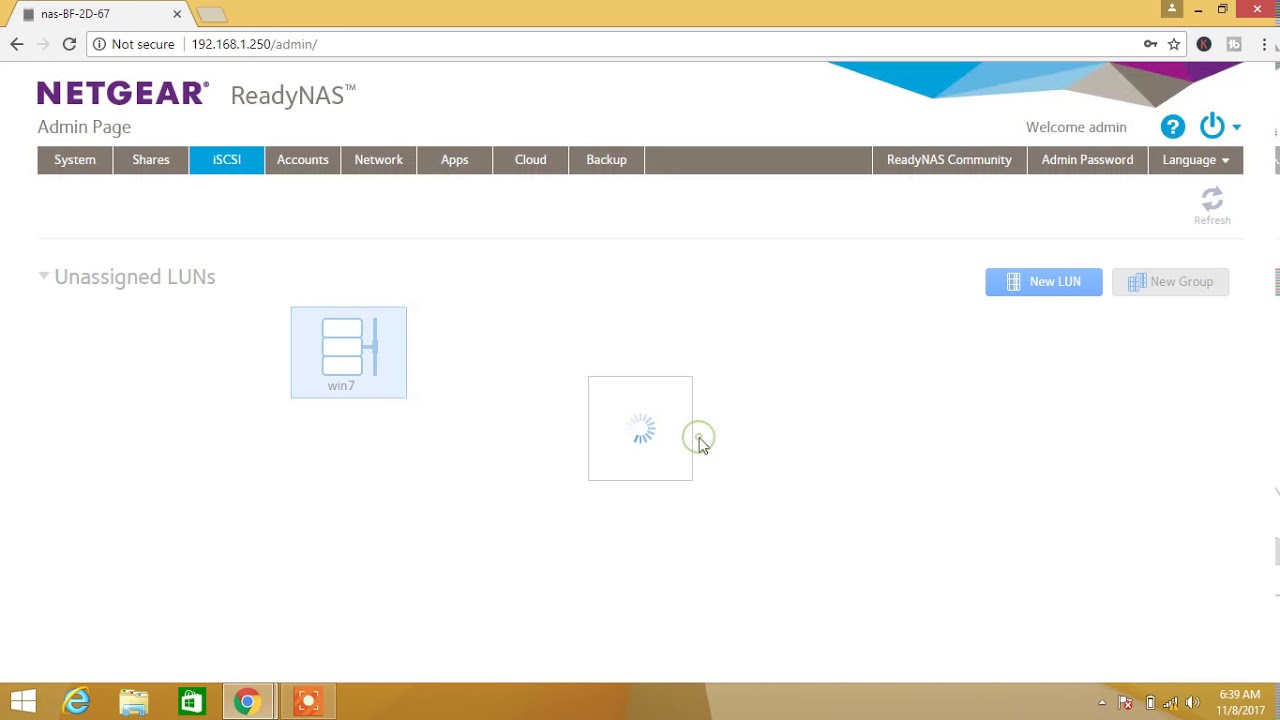This screenshot has height=720, width=1280.
Task: Open the Windows Store taskbar icon
Action: pos(191,702)
